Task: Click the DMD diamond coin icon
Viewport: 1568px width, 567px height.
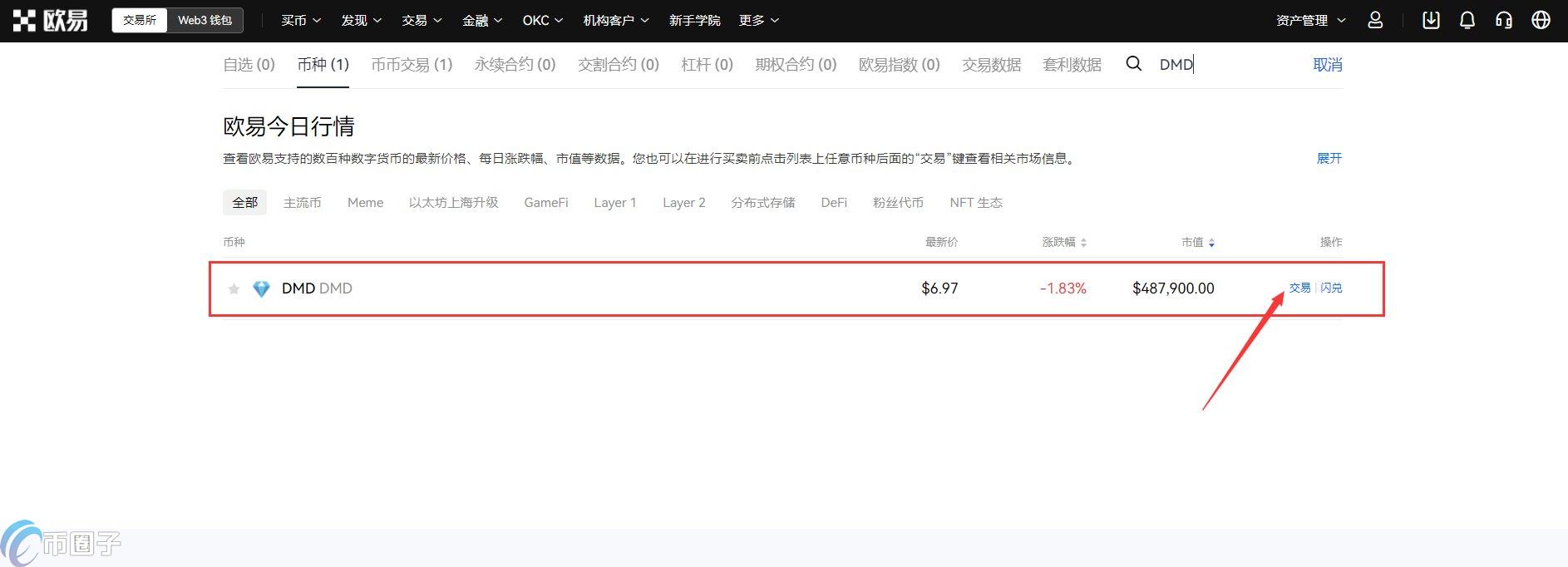Action: point(261,288)
